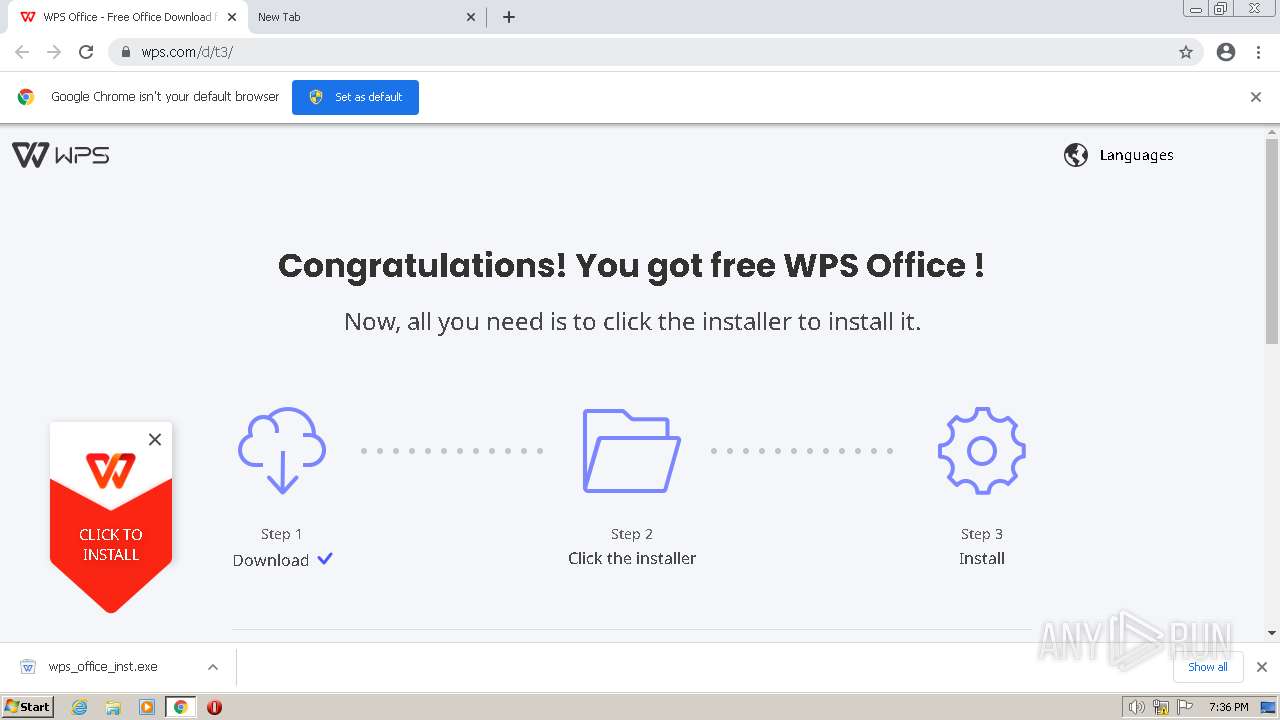Open the Languages selector text
The width and height of the screenshot is (1280, 720).
pyautogui.click(x=1136, y=155)
